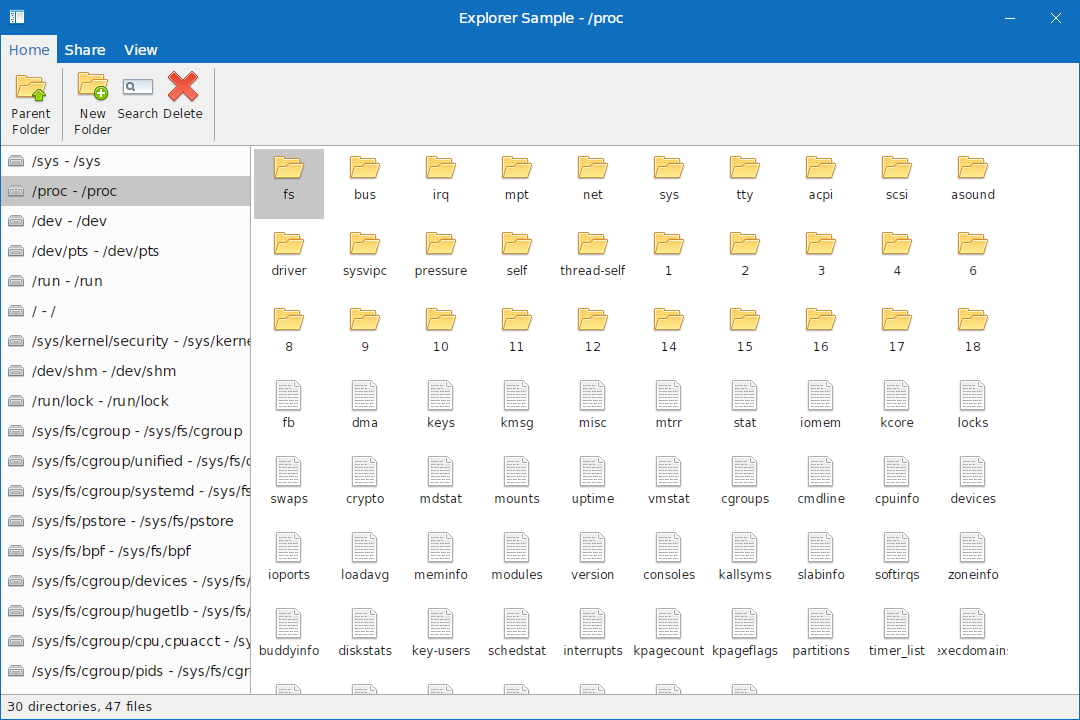Open /sys/fs/cgroup/hugetlb sidebar entry
This screenshot has height=720, width=1080.
tap(125, 611)
